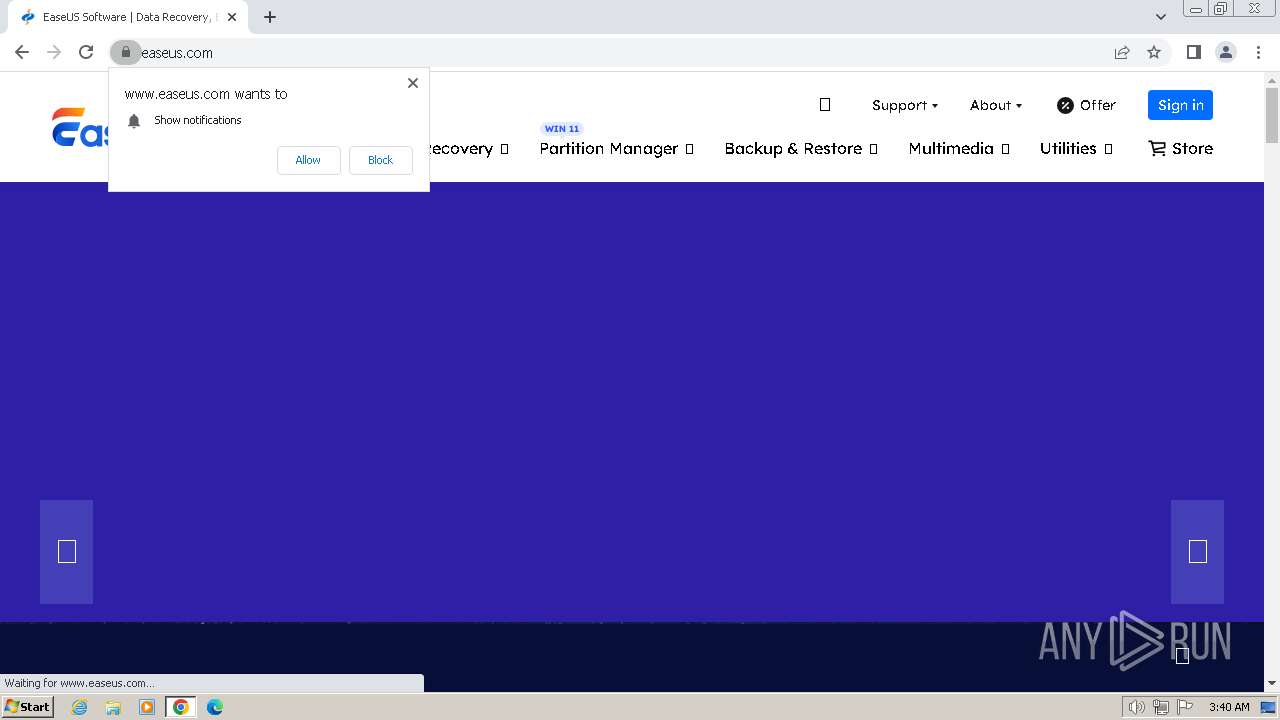Click the Store cart icon
Viewport: 1280px width, 720px height.
(1157, 148)
